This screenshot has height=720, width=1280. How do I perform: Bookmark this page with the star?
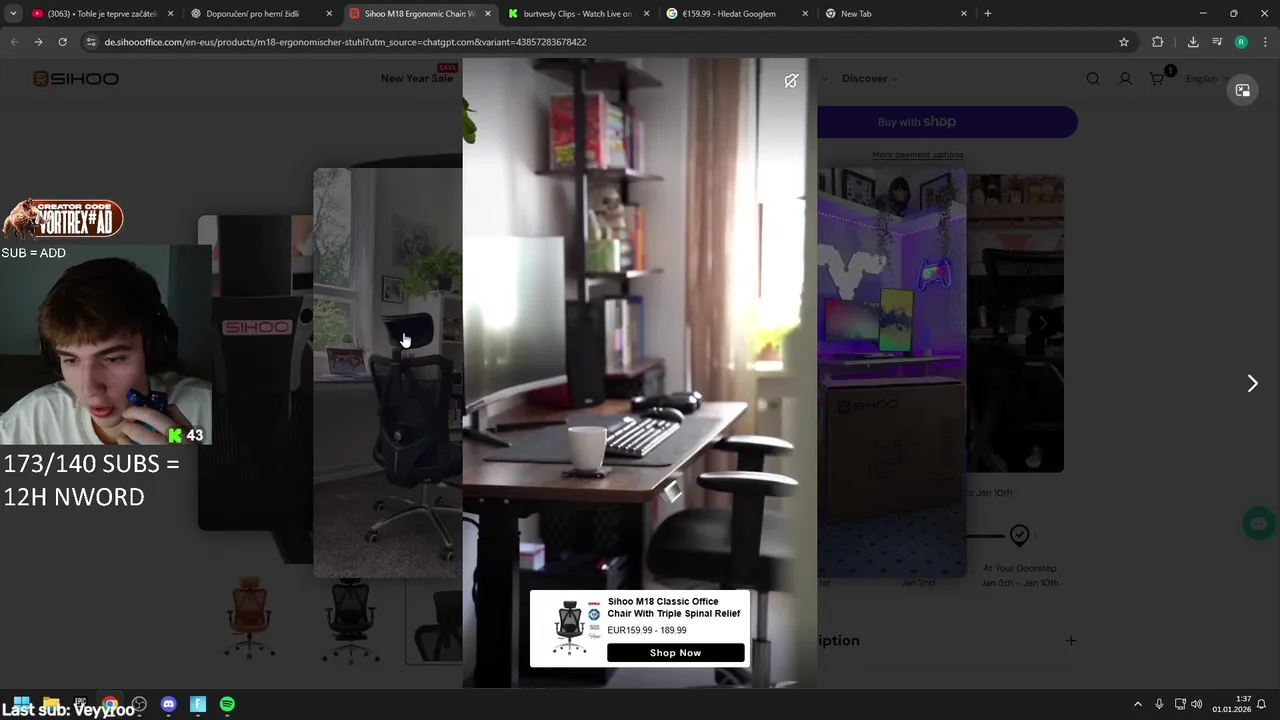click(1124, 42)
